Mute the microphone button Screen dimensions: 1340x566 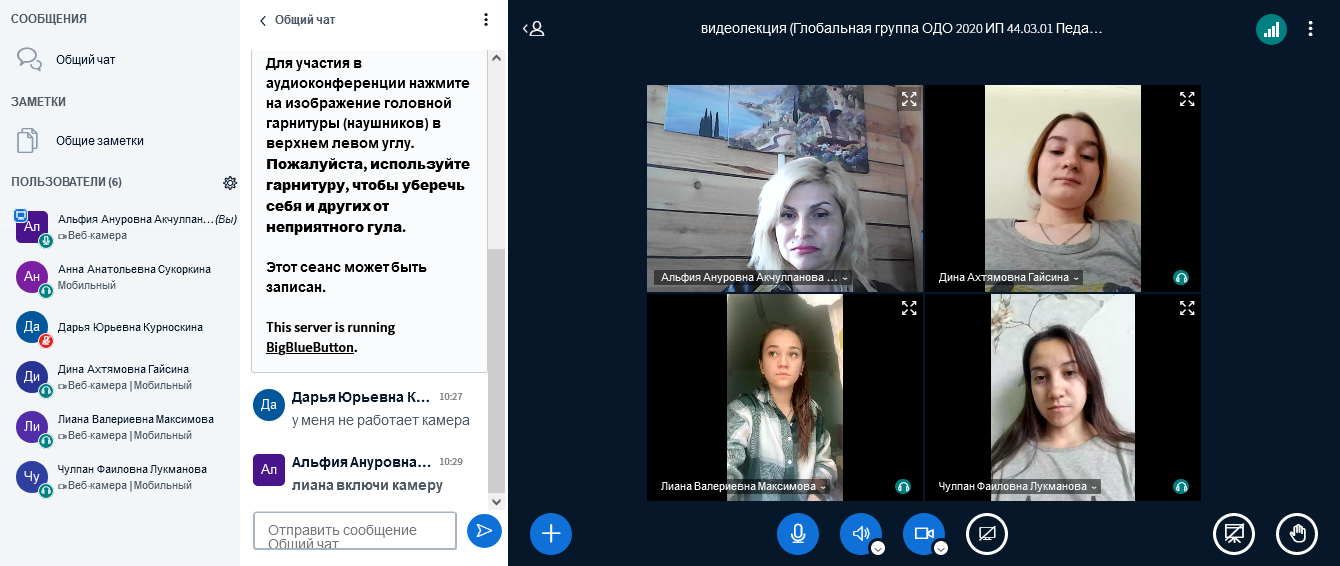point(797,534)
